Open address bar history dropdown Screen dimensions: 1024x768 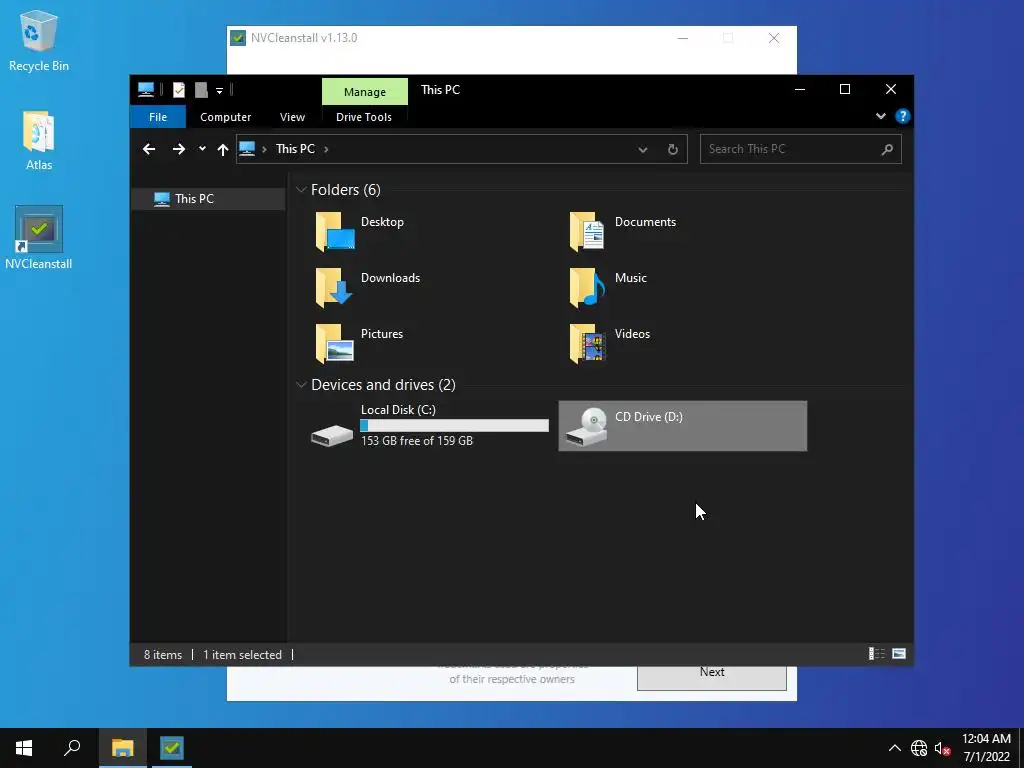click(x=643, y=150)
